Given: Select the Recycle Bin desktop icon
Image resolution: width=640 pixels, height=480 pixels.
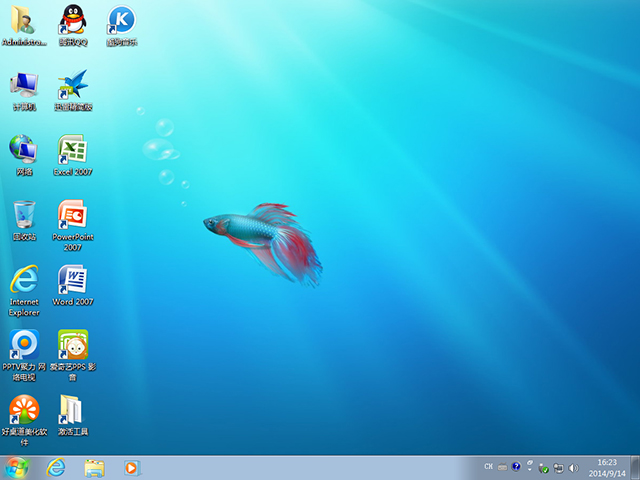Looking at the screenshot, I should tap(24, 220).
